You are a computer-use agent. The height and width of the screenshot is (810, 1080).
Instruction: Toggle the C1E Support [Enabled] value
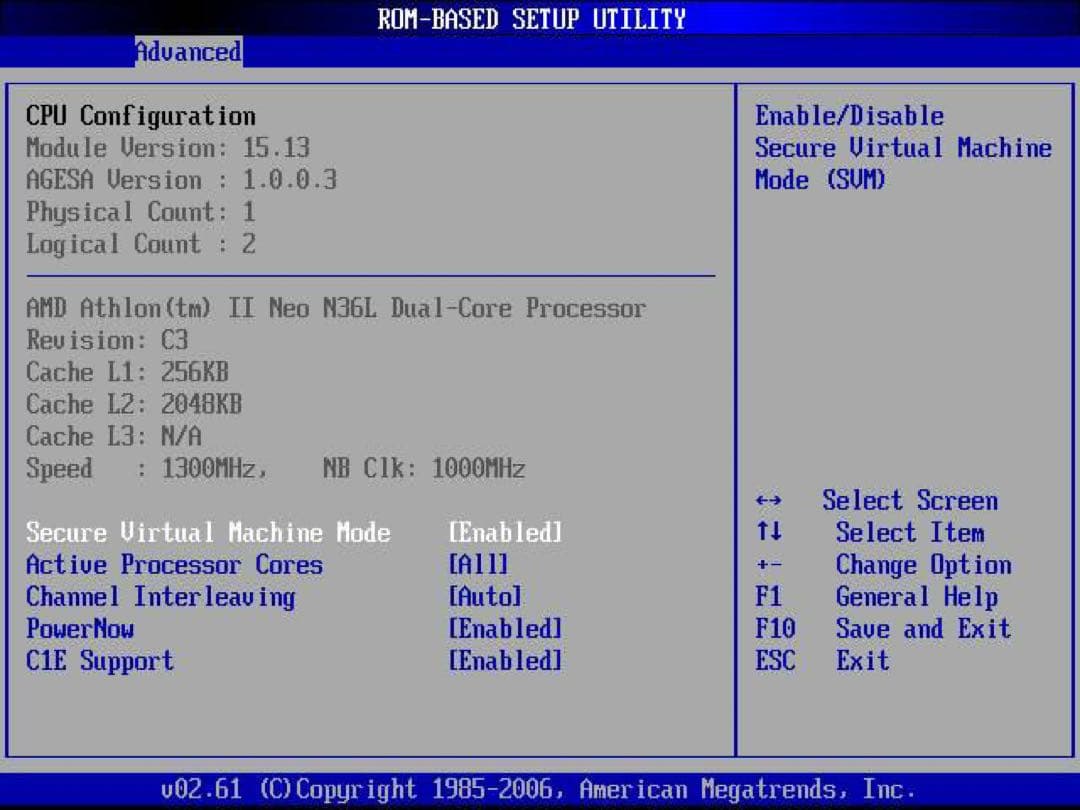click(505, 661)
